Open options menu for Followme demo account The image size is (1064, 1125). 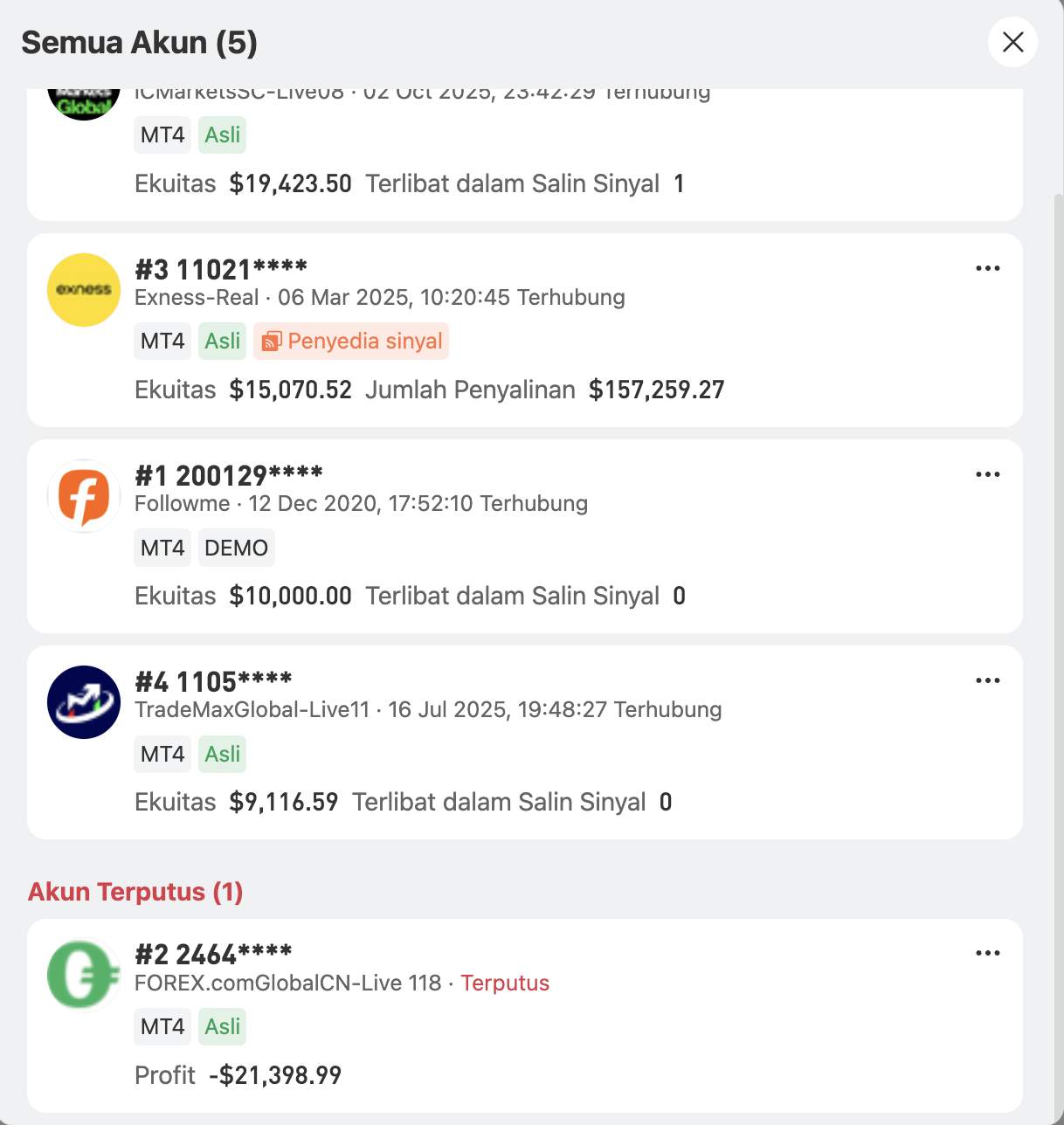coord(987,474)
